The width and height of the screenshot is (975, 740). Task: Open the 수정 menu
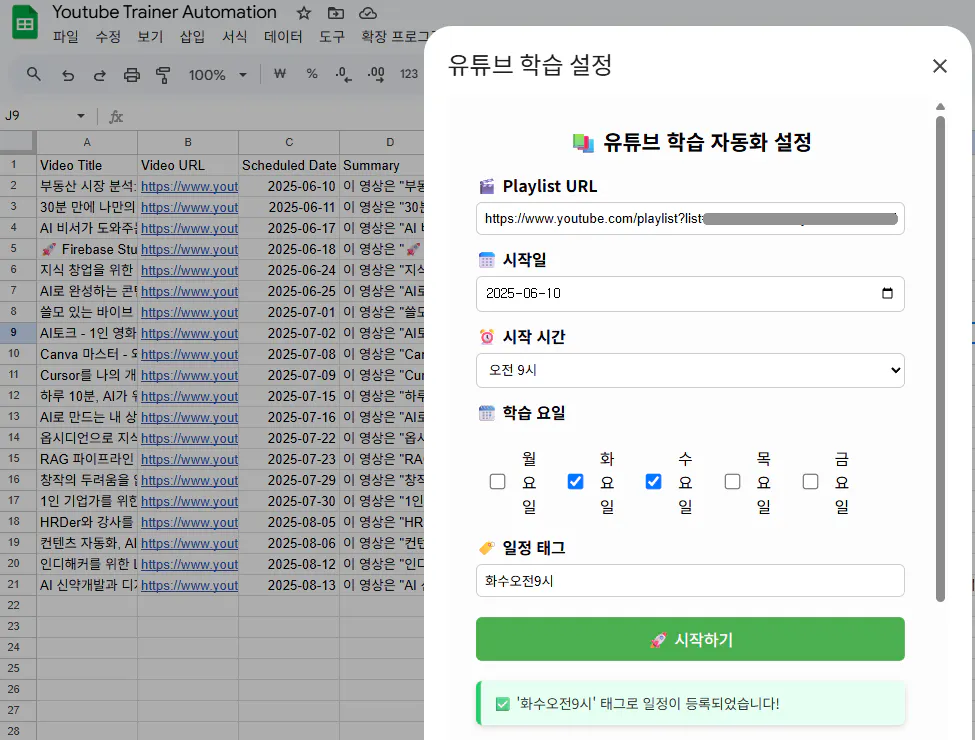point(108,37)
